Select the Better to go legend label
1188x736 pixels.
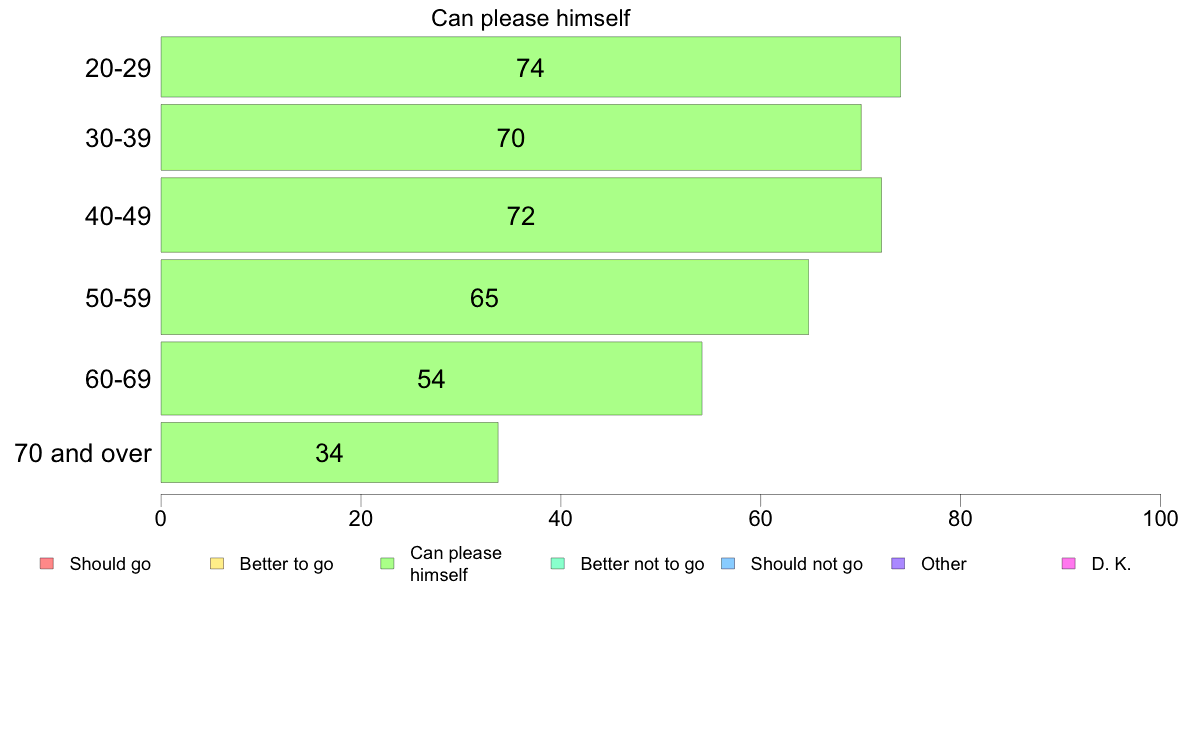286,564
